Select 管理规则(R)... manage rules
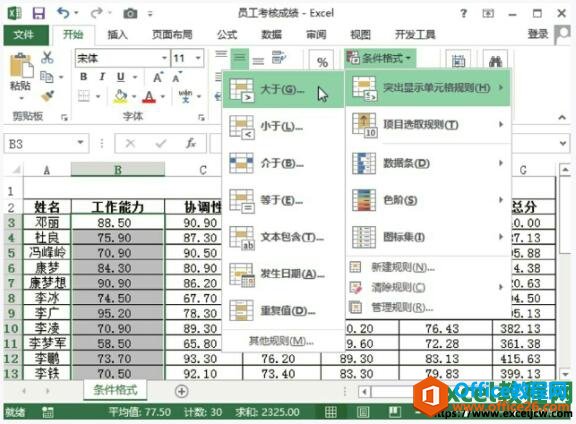 pos(428,307)
